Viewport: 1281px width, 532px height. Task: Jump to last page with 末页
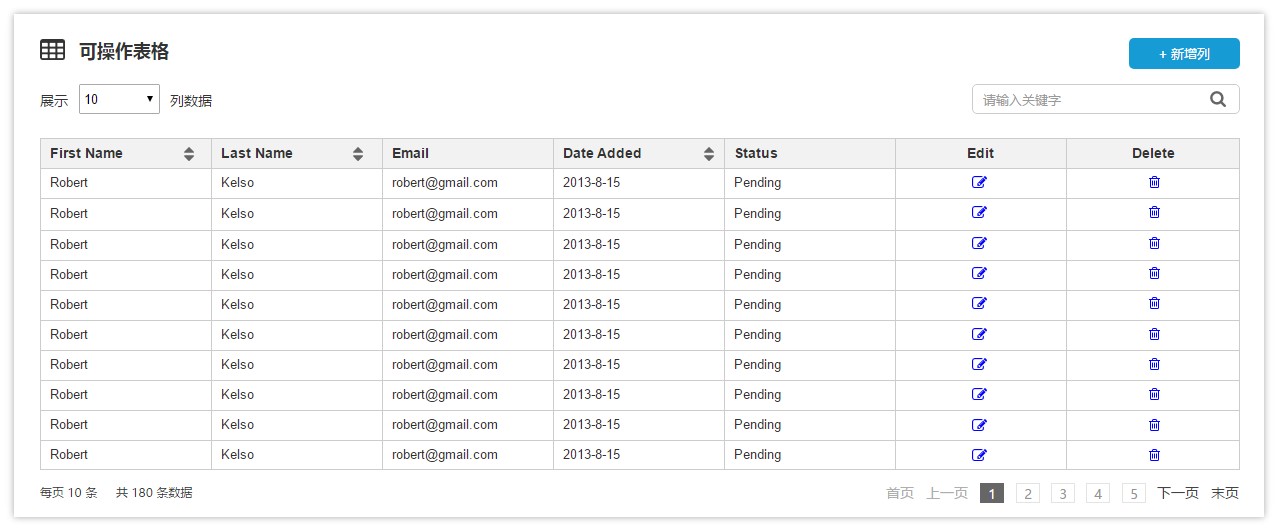pos(1225,493)
